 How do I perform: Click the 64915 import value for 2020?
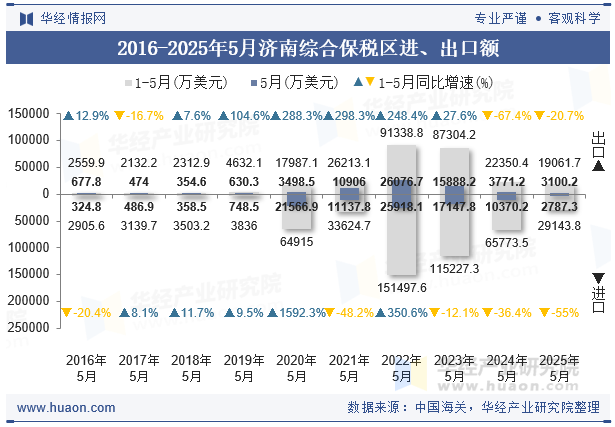297,242
